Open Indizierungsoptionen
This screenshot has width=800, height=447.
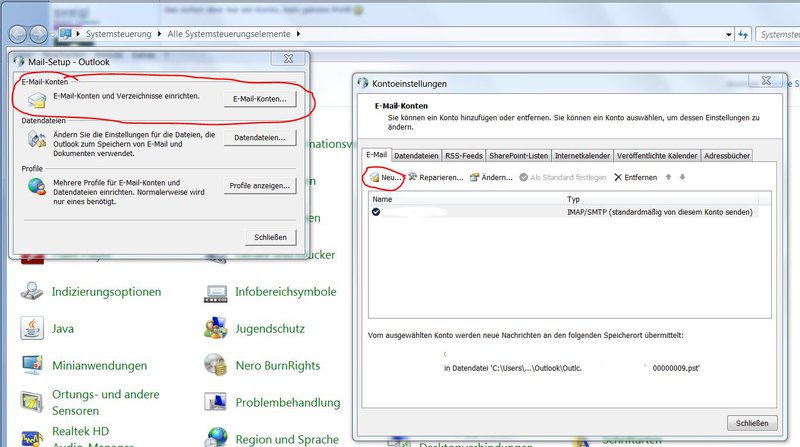pyautogui.click(x=106, y=292)
